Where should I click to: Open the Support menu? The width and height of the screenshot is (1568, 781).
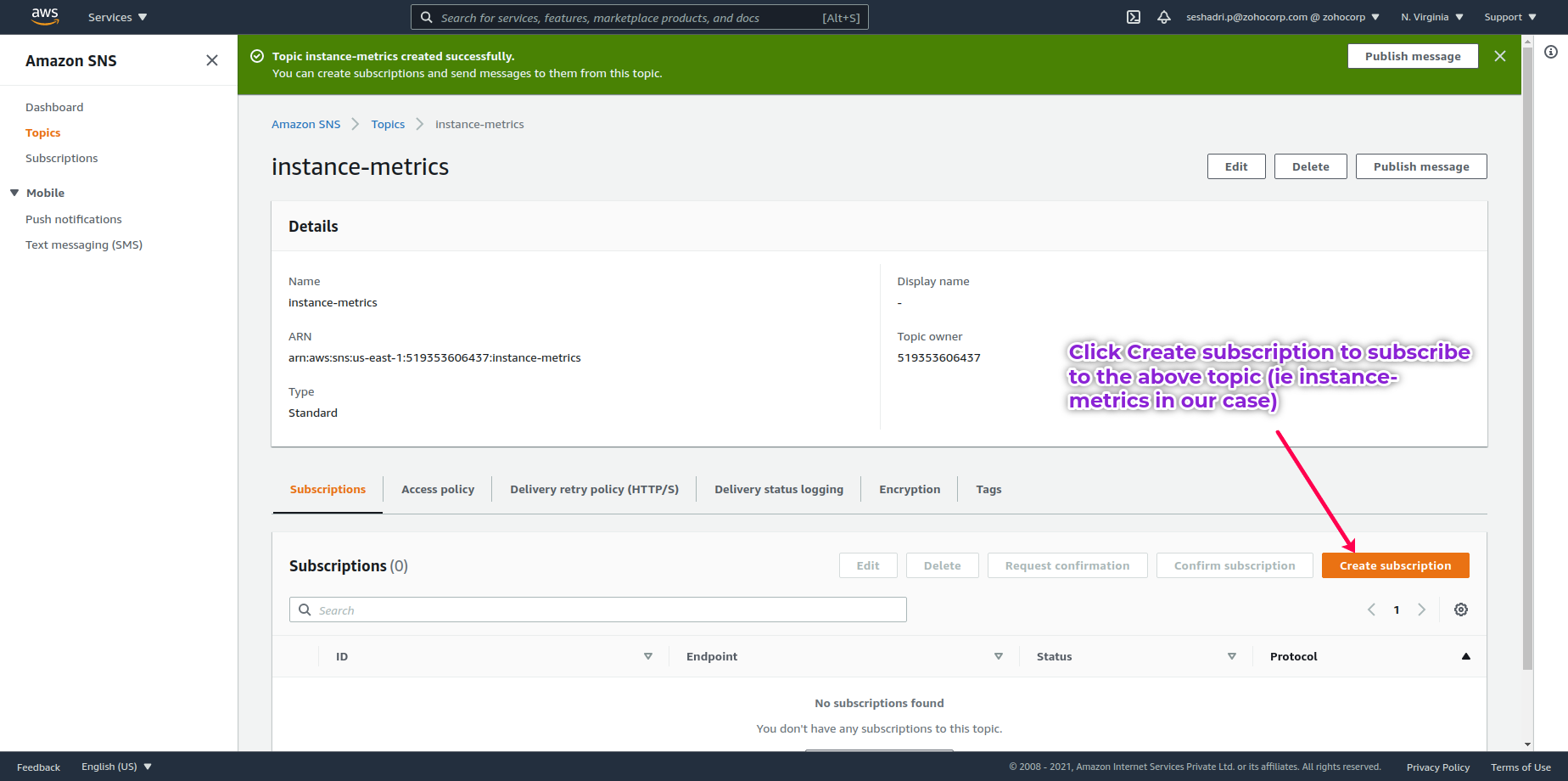1510,17
